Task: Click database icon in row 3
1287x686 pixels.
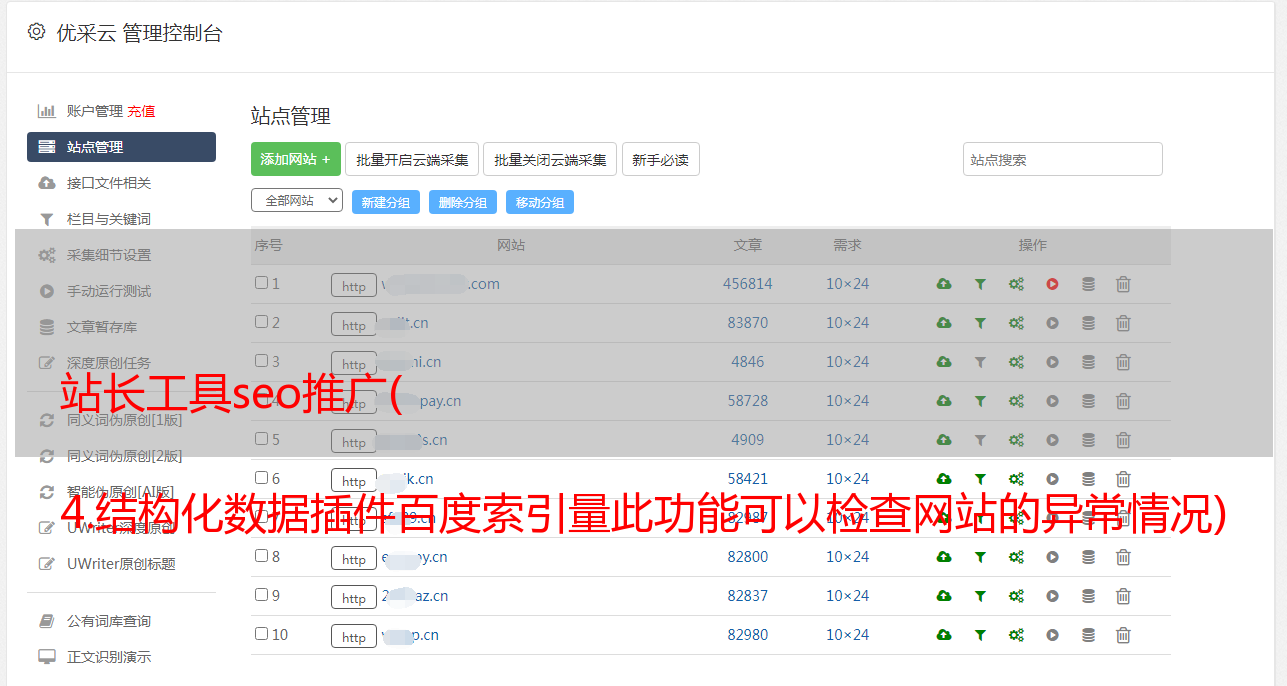Action: pyautogui.click(x=1088, y=362)
